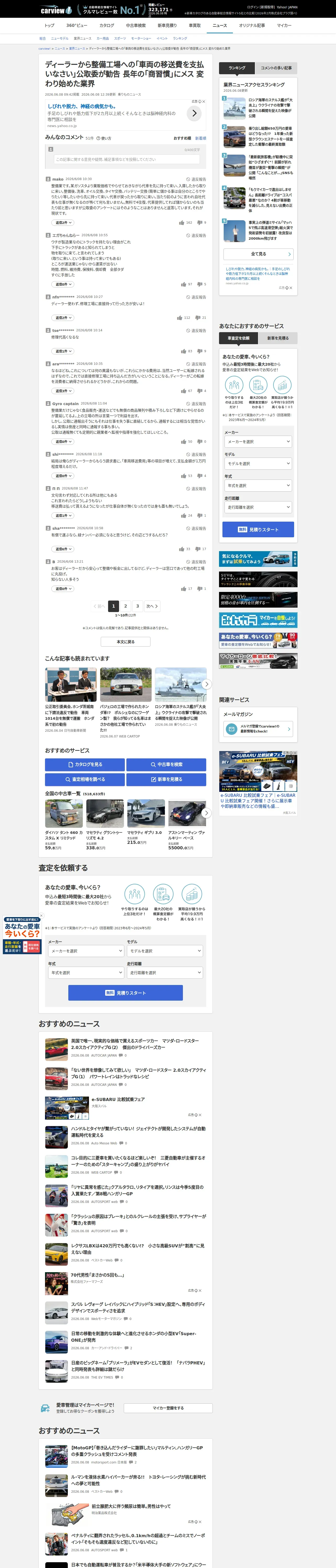Report nfn********'s comment via 違反報告

point(196,298)
